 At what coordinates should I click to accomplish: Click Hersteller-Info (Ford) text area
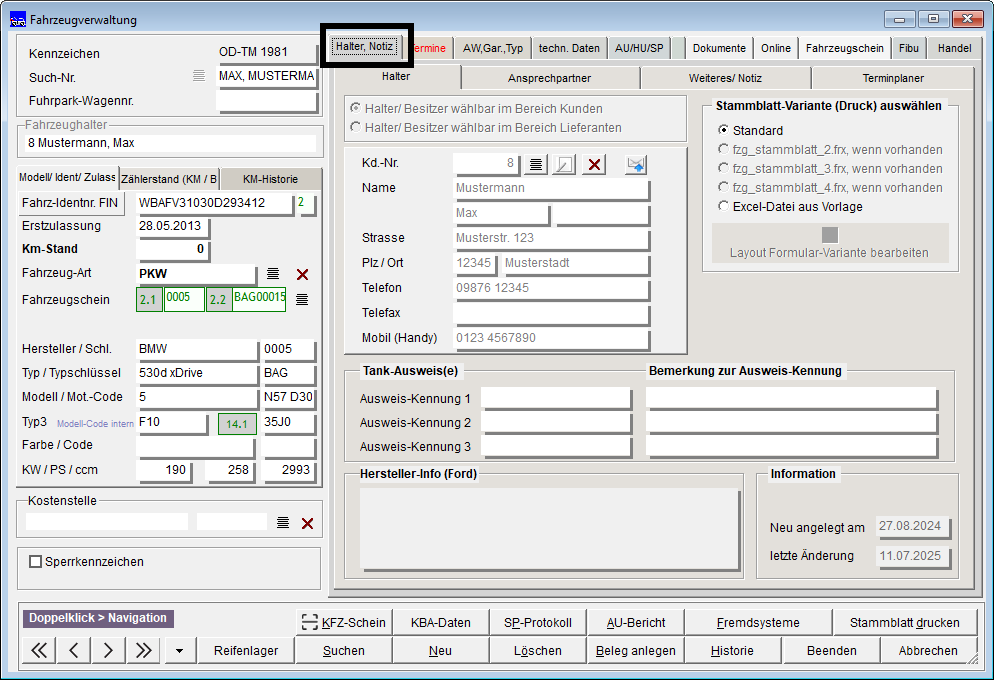point(549,530)
